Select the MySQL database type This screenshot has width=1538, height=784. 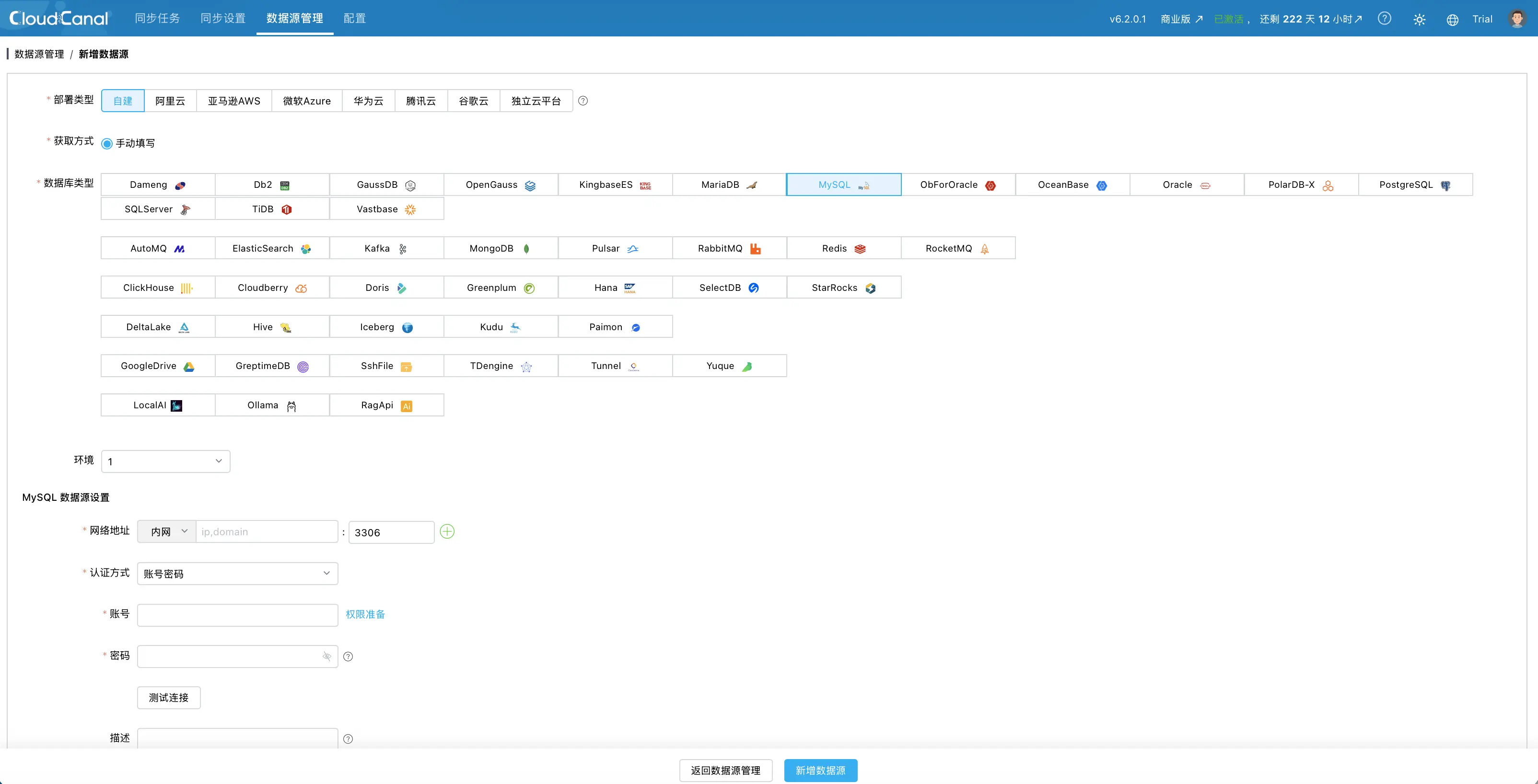click(844, 185)
